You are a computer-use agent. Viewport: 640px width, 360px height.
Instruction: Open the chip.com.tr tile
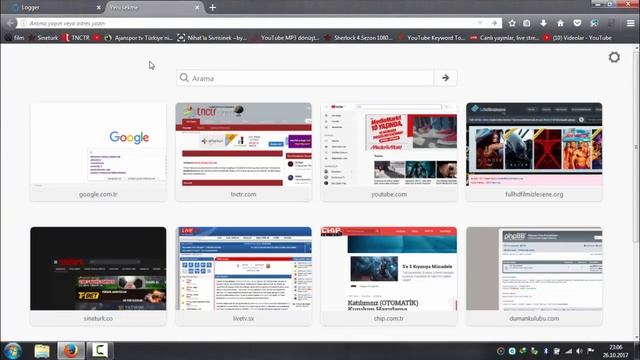pos(389,276)
